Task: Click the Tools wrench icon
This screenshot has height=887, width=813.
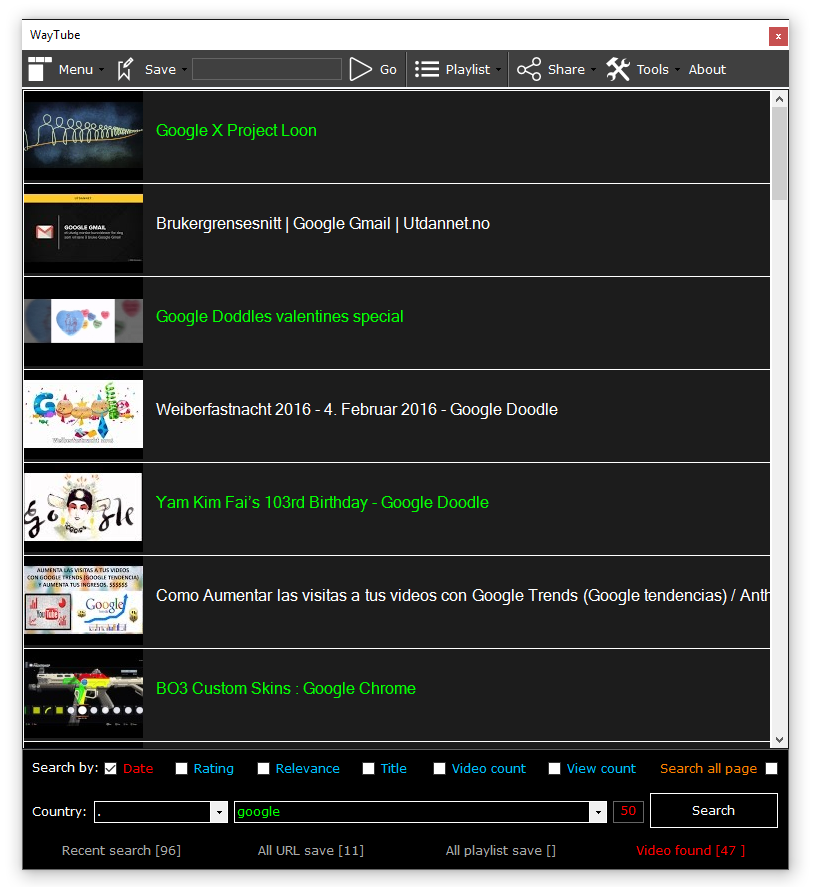Action: (618, 69)
